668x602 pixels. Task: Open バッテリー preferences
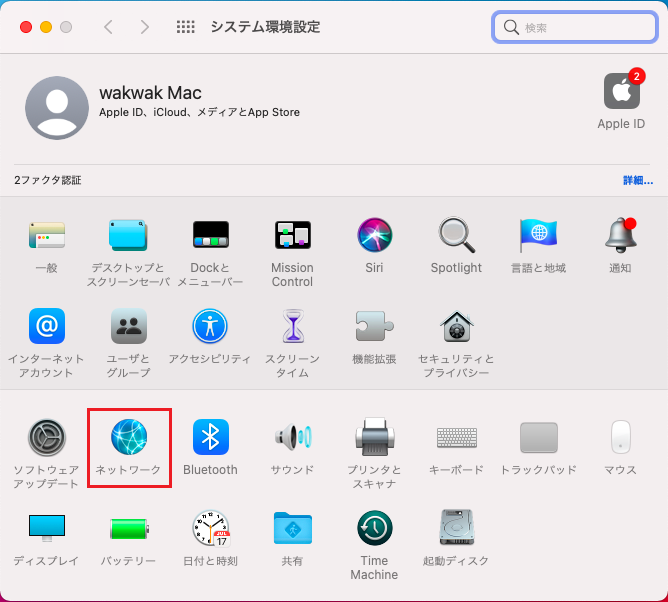[x=129, y=529]
